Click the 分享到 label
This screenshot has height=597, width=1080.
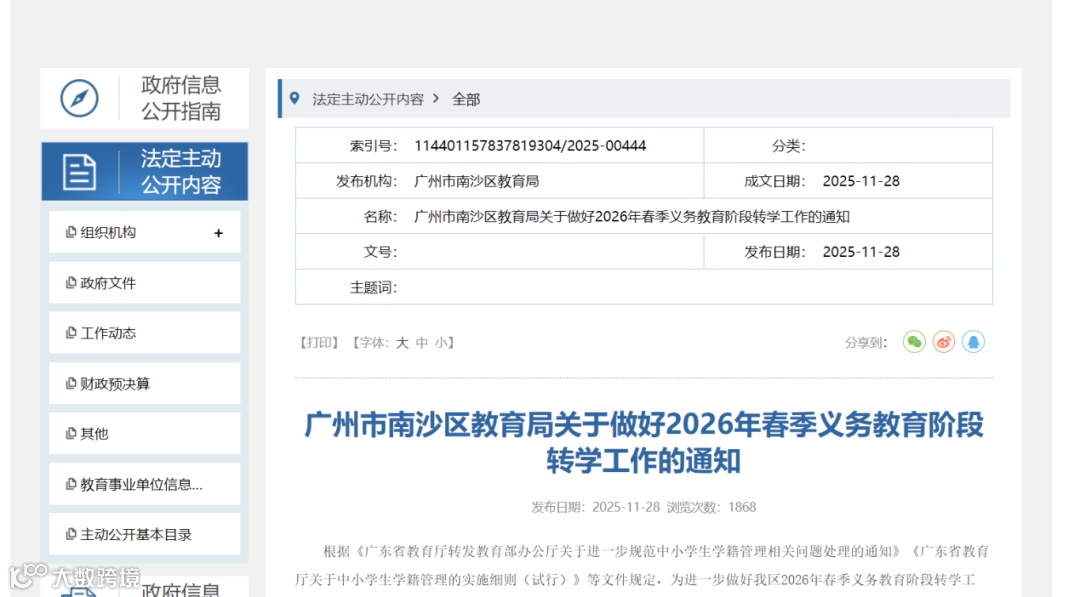(x=866, y=343)
